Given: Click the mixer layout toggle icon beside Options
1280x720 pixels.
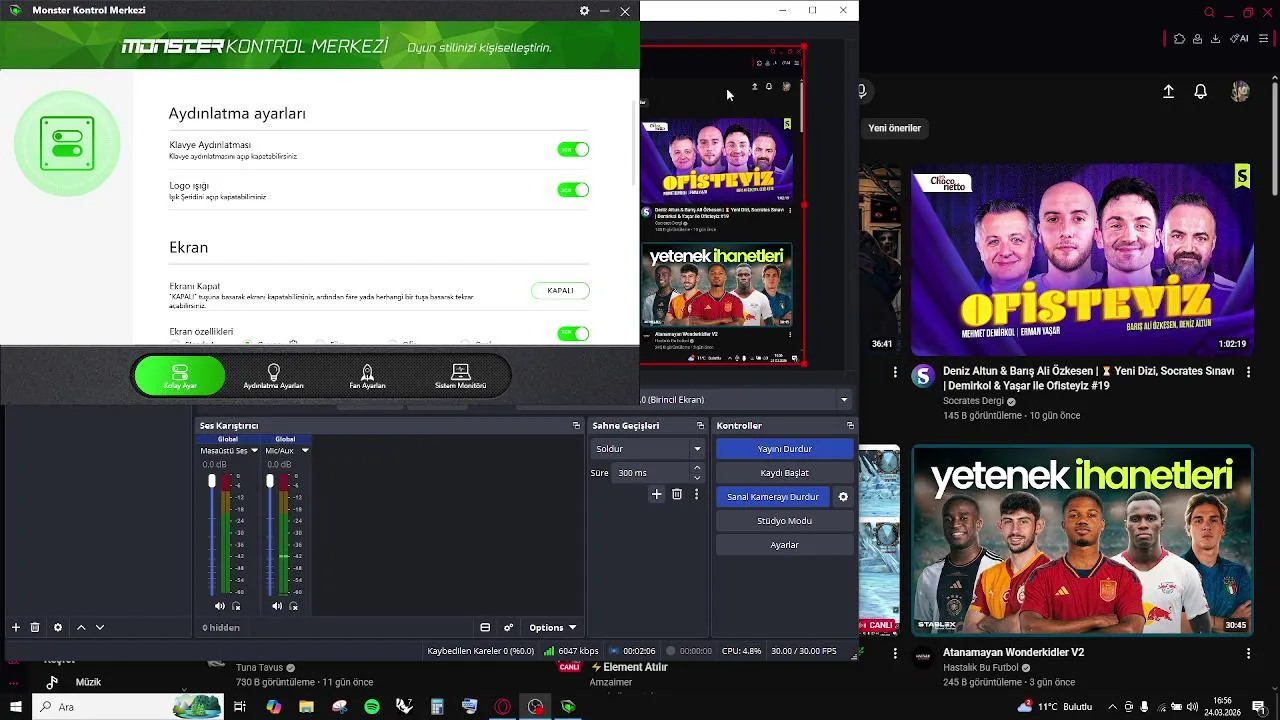Looking at the screenshot, I should click(485, 627).
